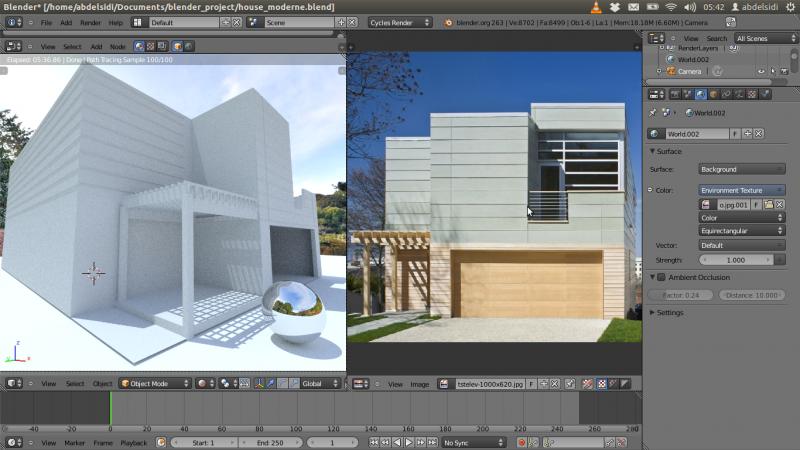
Task: Toggle Camera selectability arrow in outliner
Action: click(x=773, y=71)
